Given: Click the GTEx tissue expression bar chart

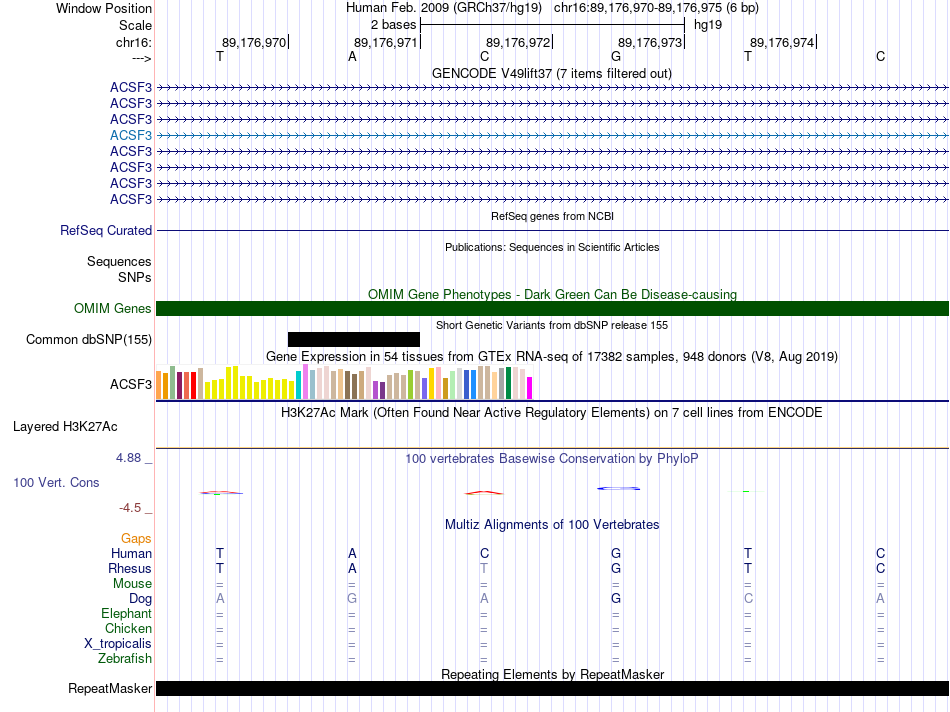Looking at the screenshot, I should coord(344,382).
